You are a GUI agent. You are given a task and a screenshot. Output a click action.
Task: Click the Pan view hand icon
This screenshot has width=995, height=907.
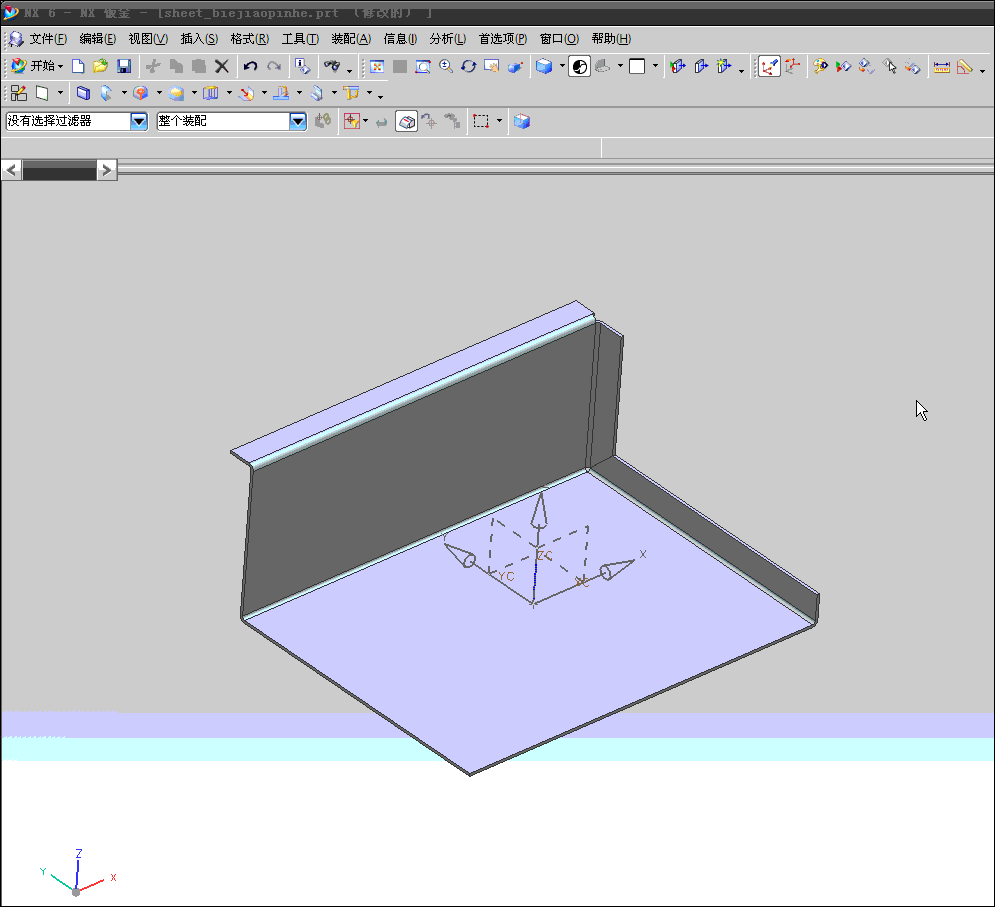point(492,66)
